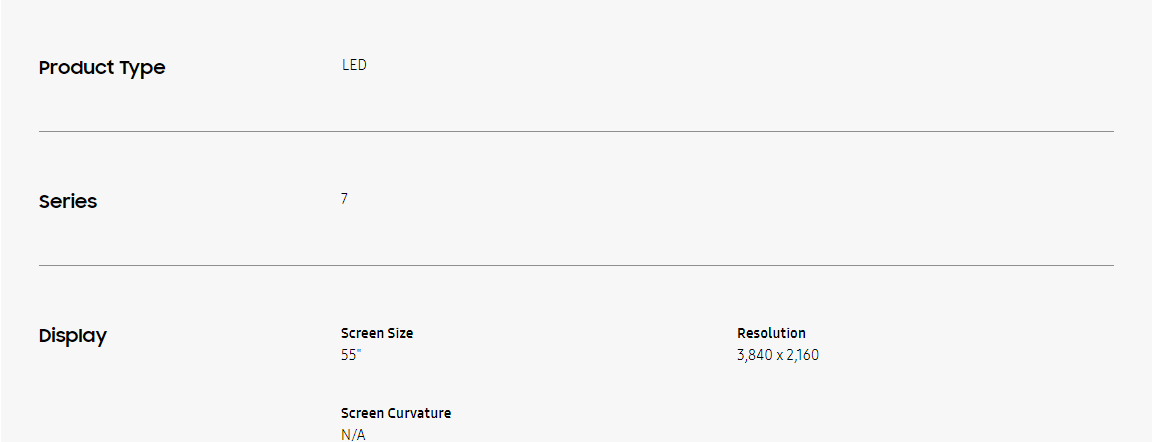This screenshot has width=1152, height=442.
Task: Click the Resolution label
Action: tap(771, 333)
